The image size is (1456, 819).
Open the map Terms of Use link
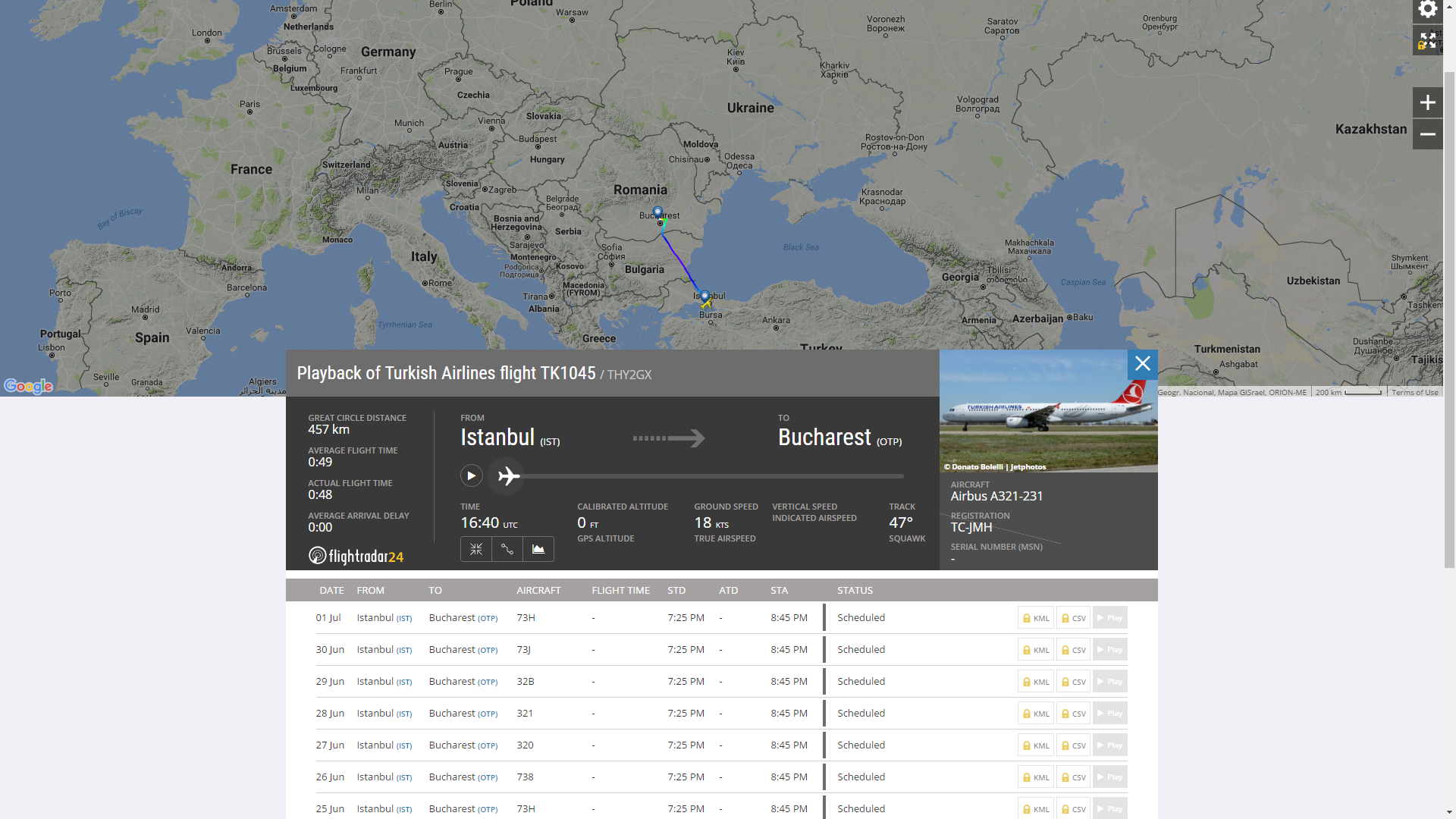pos(1414,392)
